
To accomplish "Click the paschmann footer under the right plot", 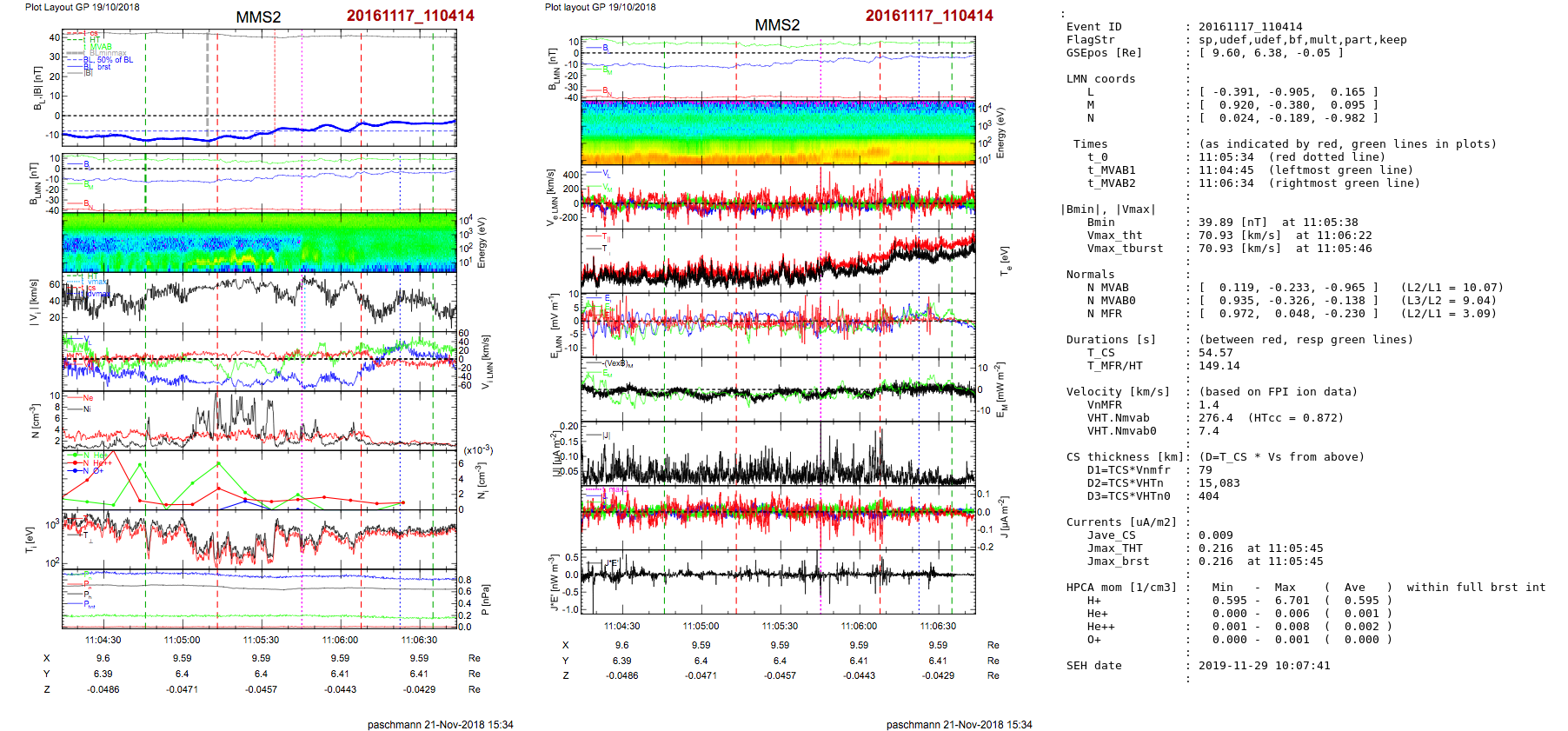I will [959, 724].
